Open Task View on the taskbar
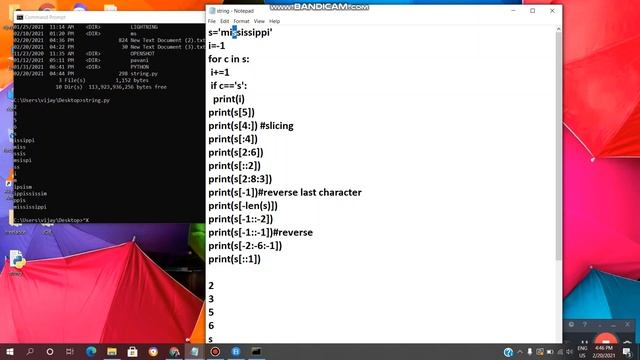640x360 pixels. point(70,351)
